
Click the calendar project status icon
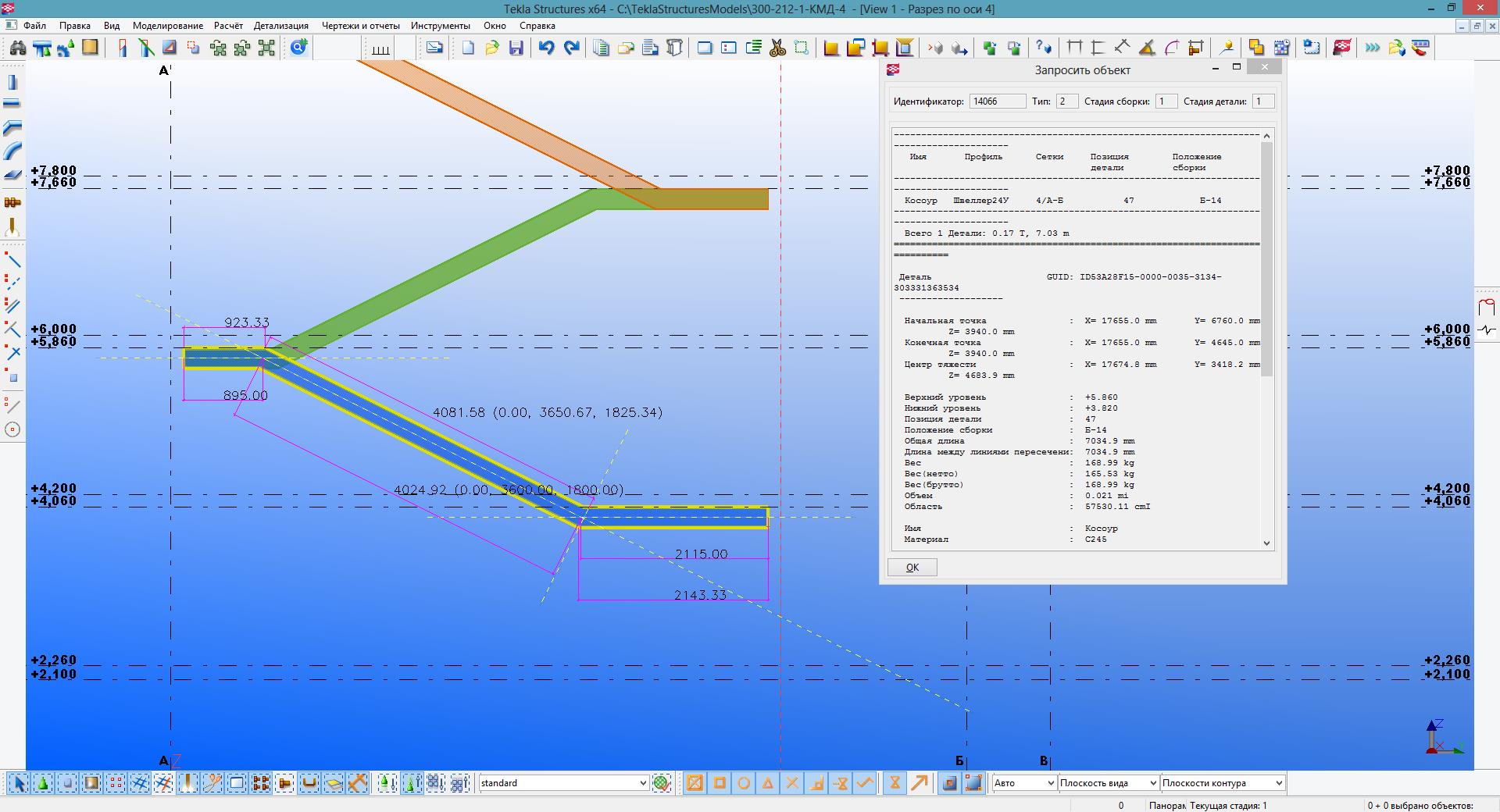(1281, 48)
